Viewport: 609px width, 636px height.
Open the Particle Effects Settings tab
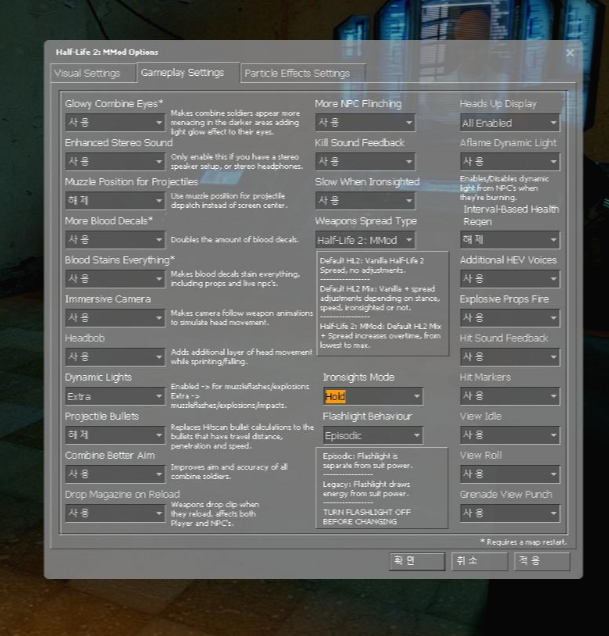pos(303,73)
